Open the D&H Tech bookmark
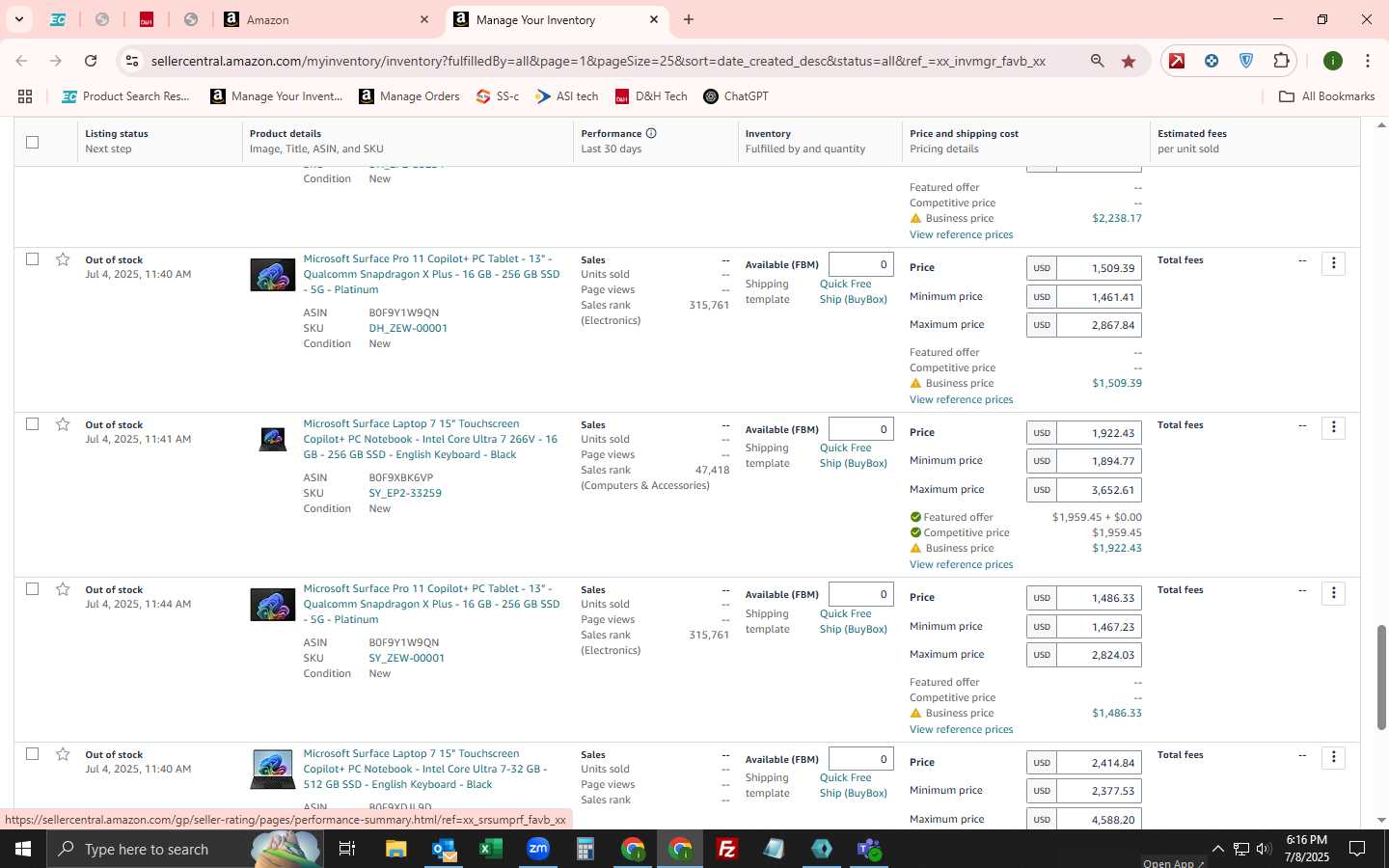The image size is (1389, 868). [x=651, y=96]
